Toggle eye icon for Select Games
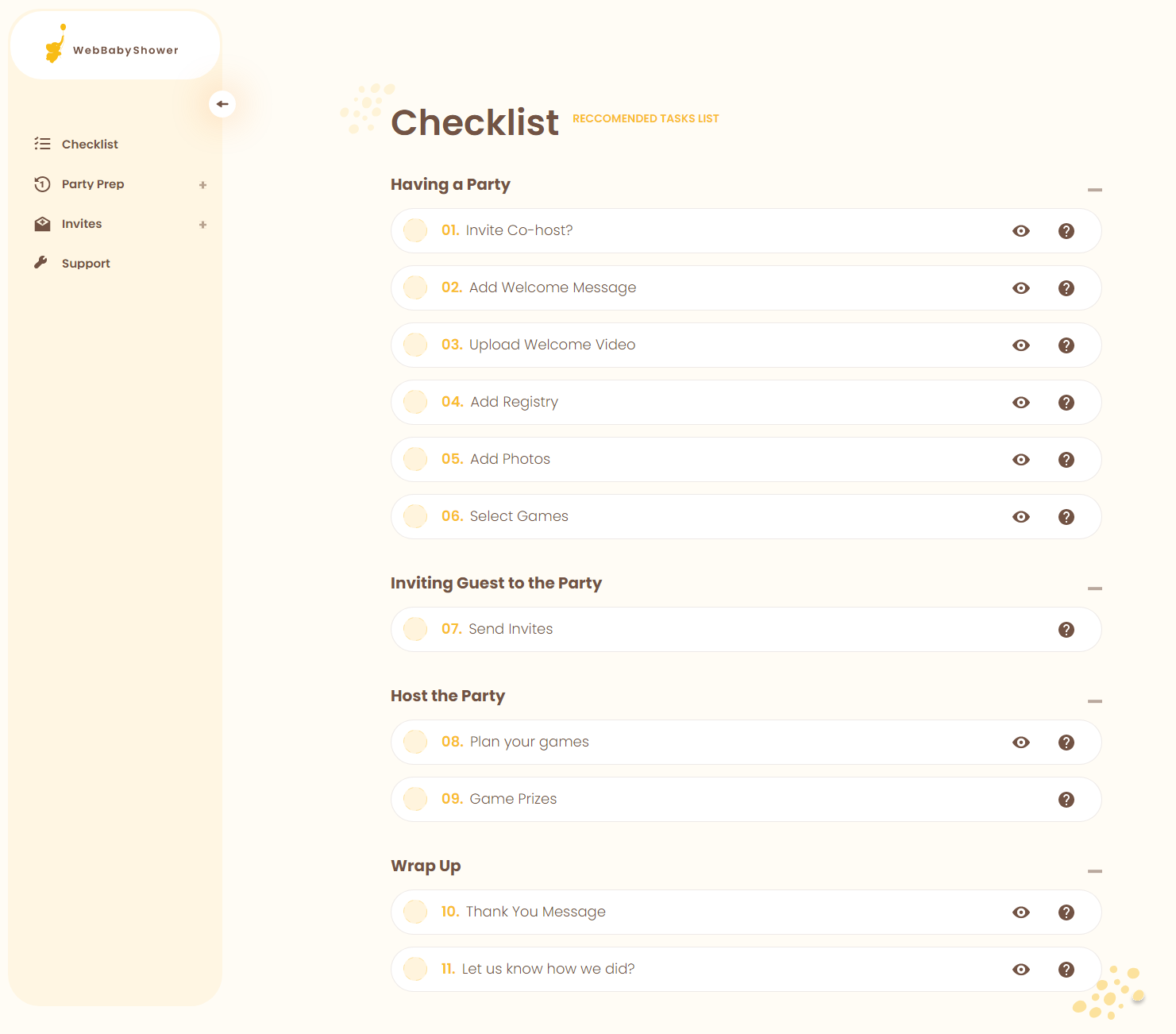 point(1021,517)
